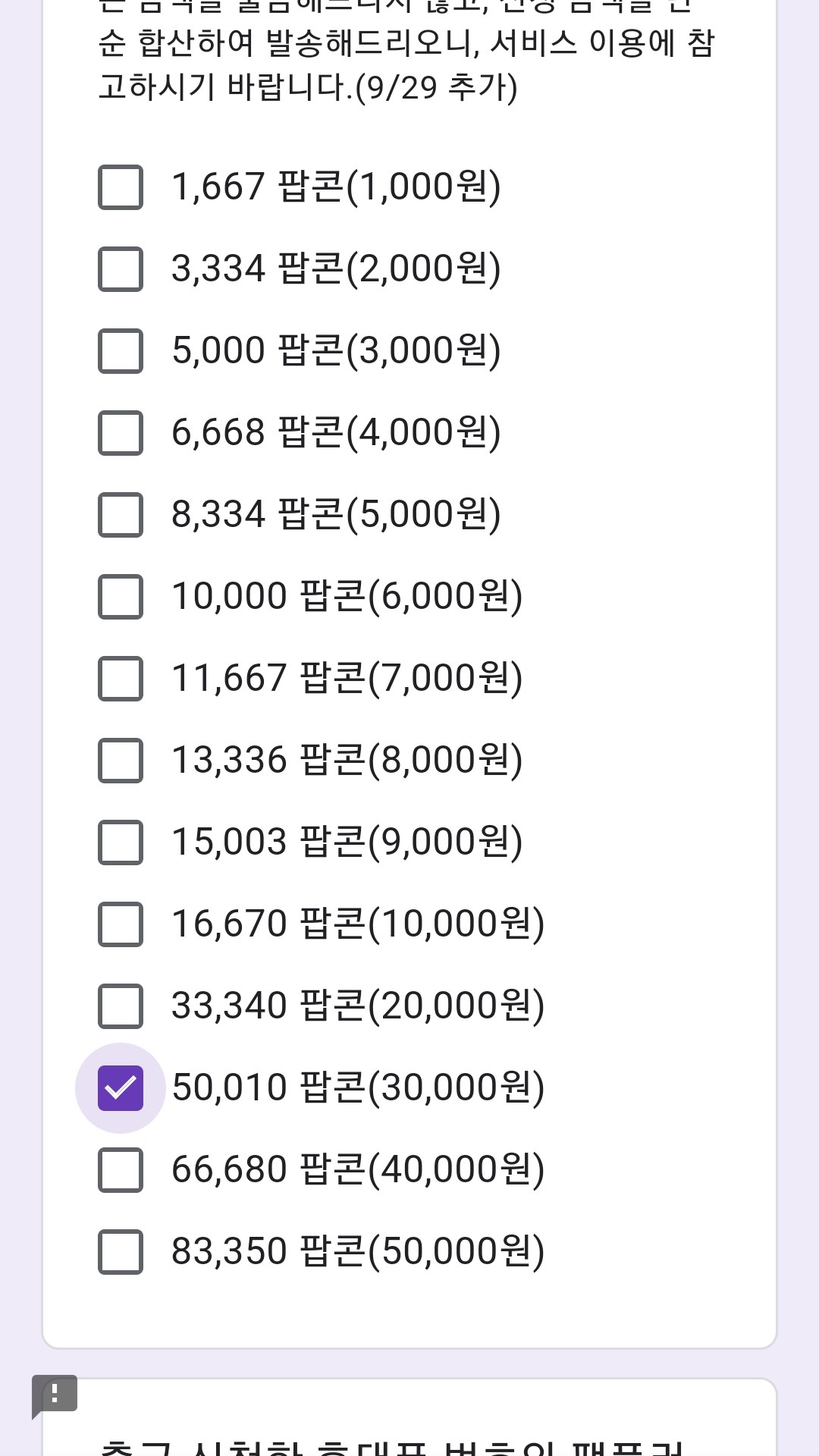Image resolution: width=819 pixels, height=1456 pixels.
Task: Enable the 6,668 팝콘(4,000원) checkbox
Action: [121, 432]
